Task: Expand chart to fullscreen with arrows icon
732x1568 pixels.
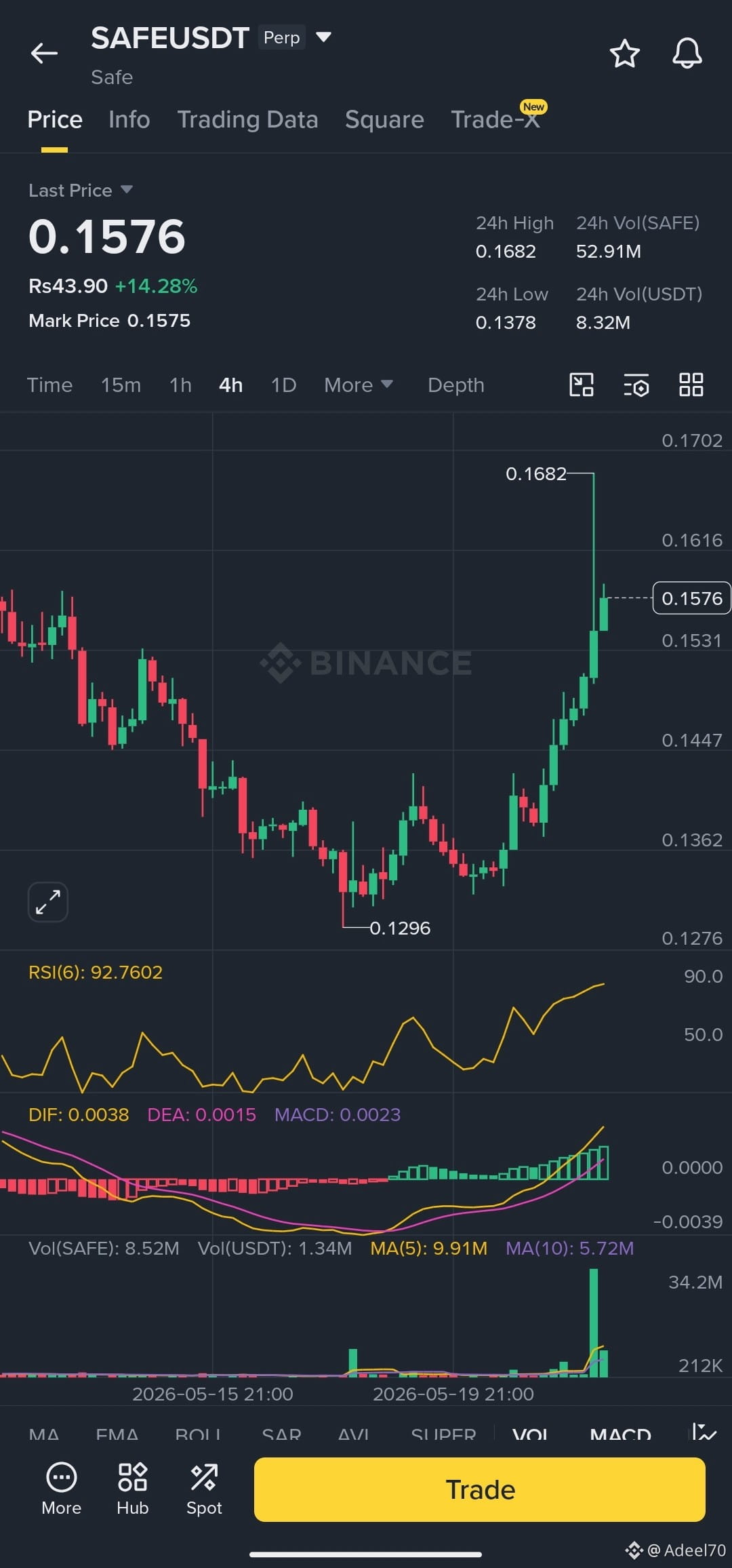Action: click(48, 902)
